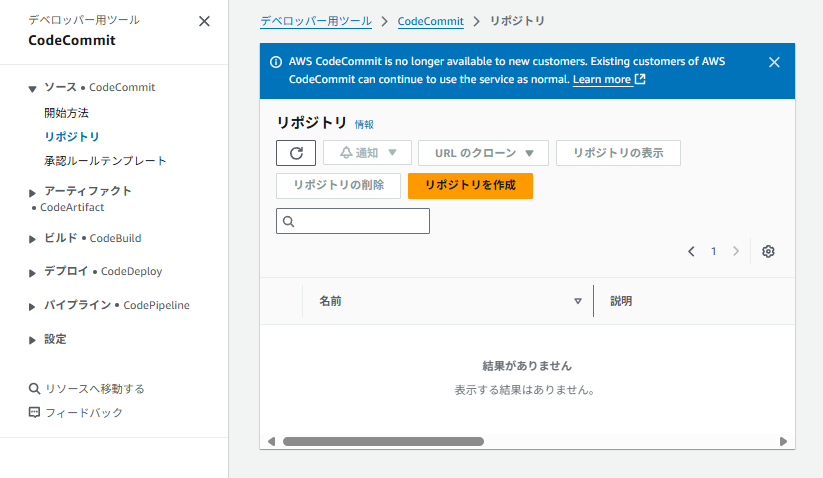Image resolution: width=823 pixels, height=478 pixels.
Task: Close the CodeCommit side navigation panel
Action: 204,22
